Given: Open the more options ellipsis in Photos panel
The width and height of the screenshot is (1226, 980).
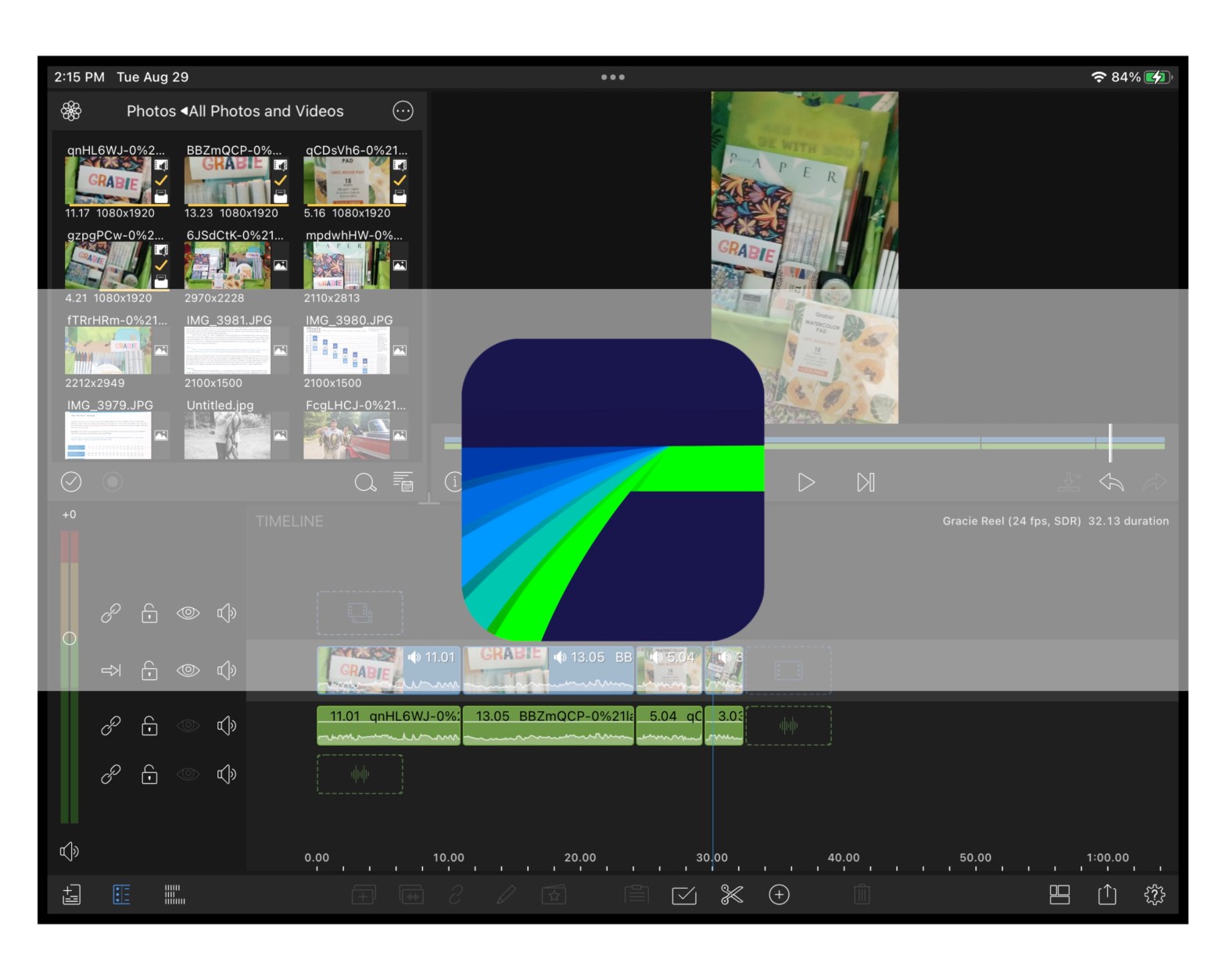Looking at the screenshot, I should 403,111.
